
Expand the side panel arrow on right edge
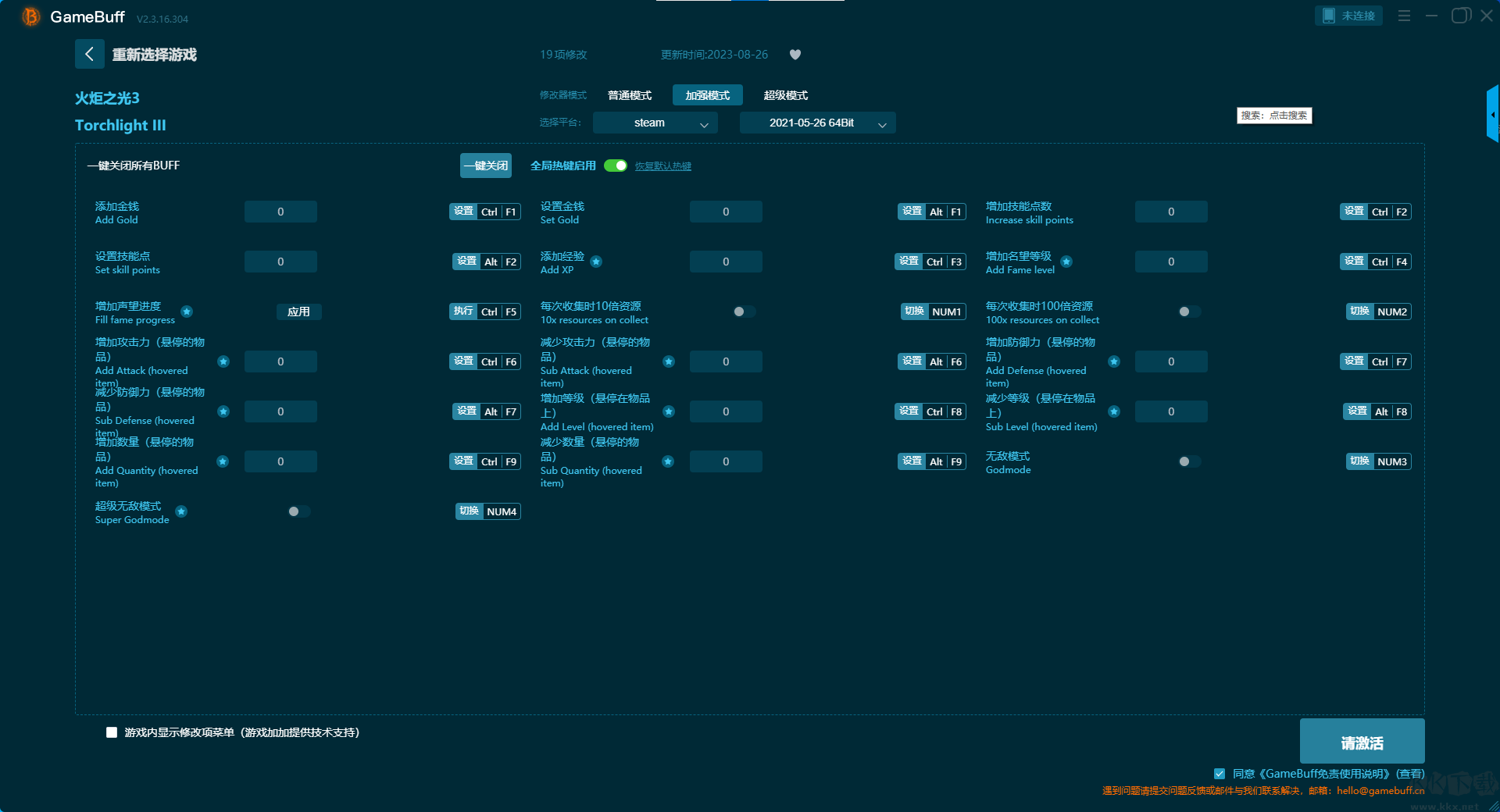coord(1492,115)
